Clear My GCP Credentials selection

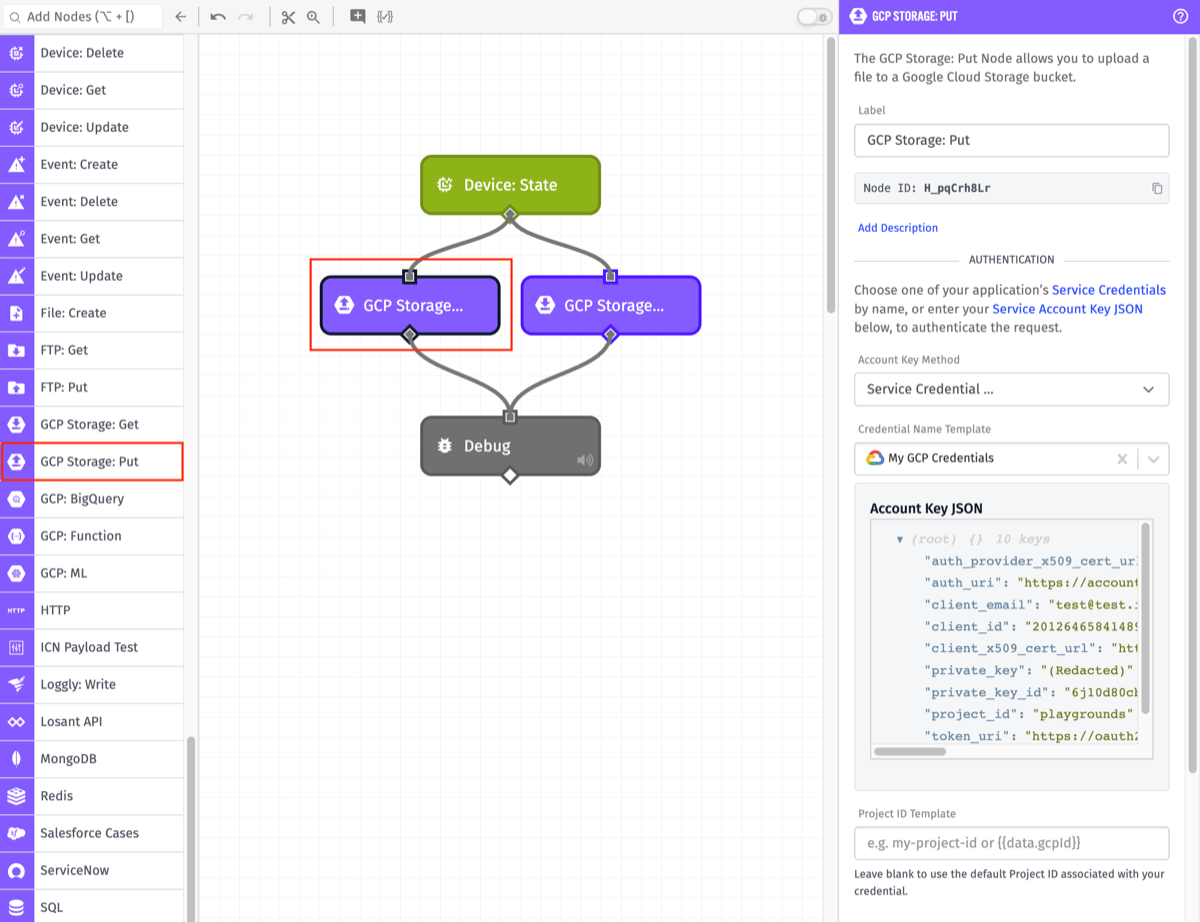click(1122, 458)
